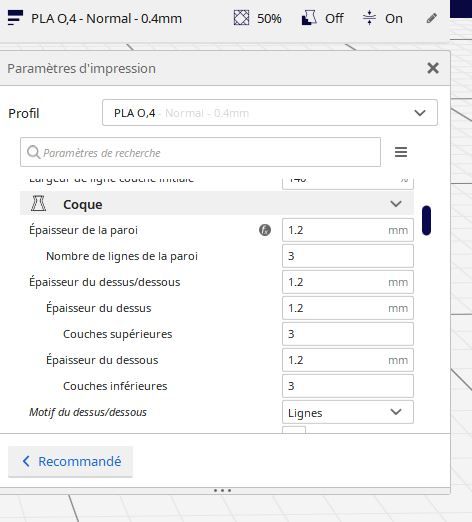Click the Couches supérieures value field
The image size is (472, 522).
(x=348, y=334)
